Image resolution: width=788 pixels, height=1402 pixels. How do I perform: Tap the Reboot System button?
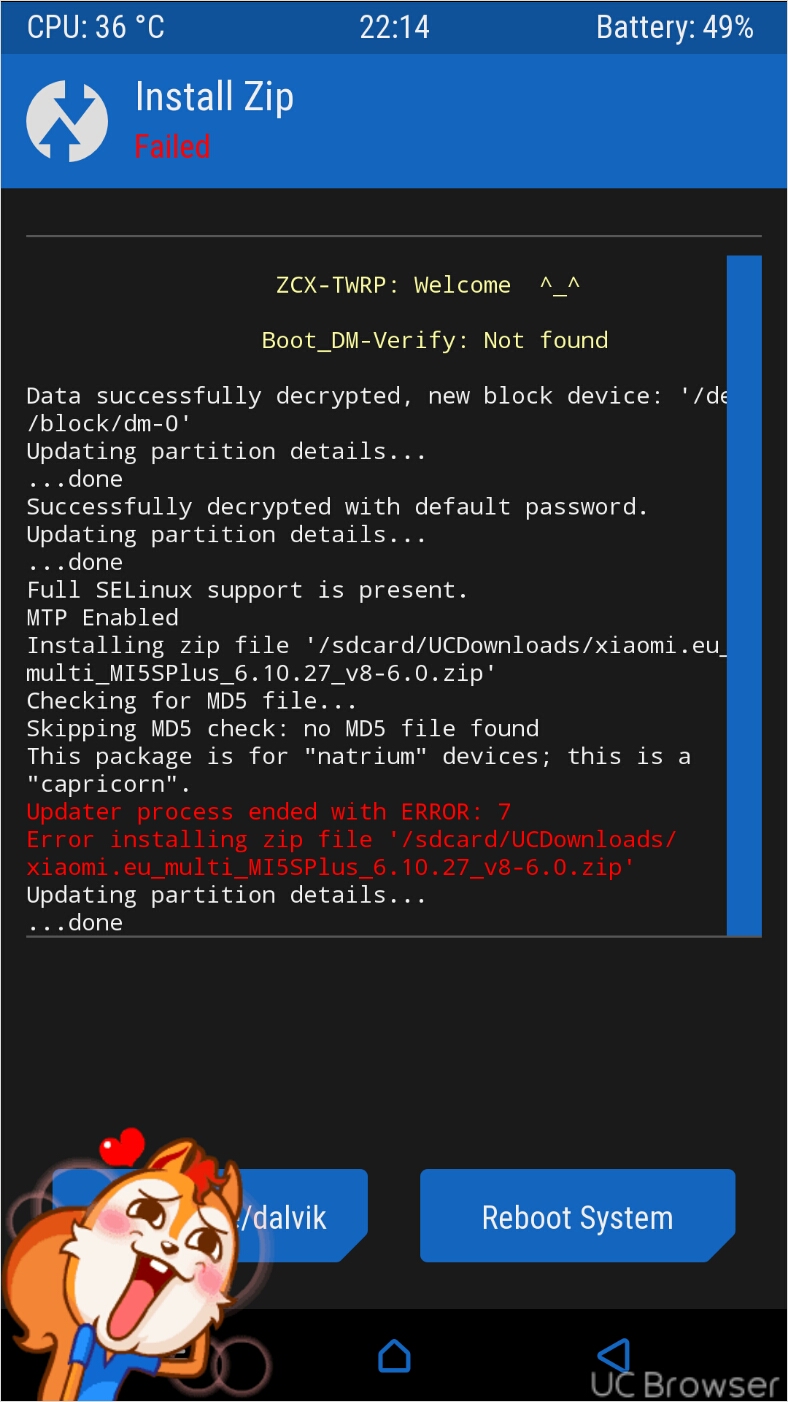pyautogui.click(x=578, y=1216)
